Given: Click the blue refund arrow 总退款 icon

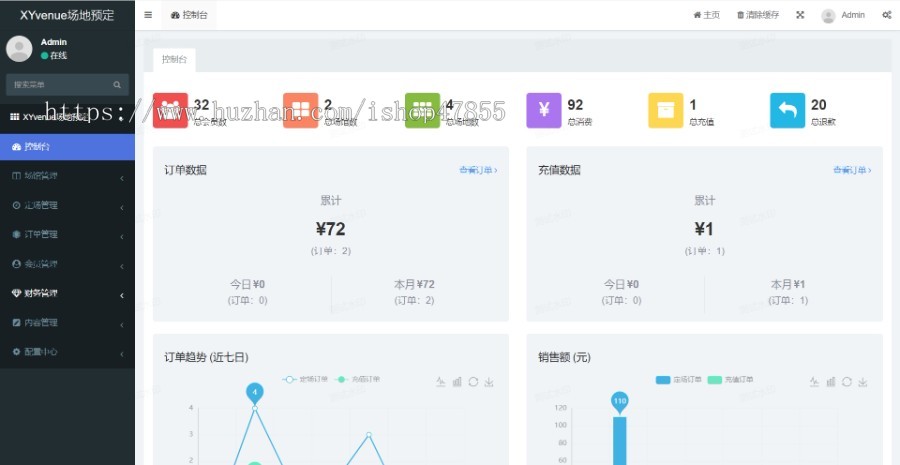Looking at the screenshot, I should click(788, 110).
